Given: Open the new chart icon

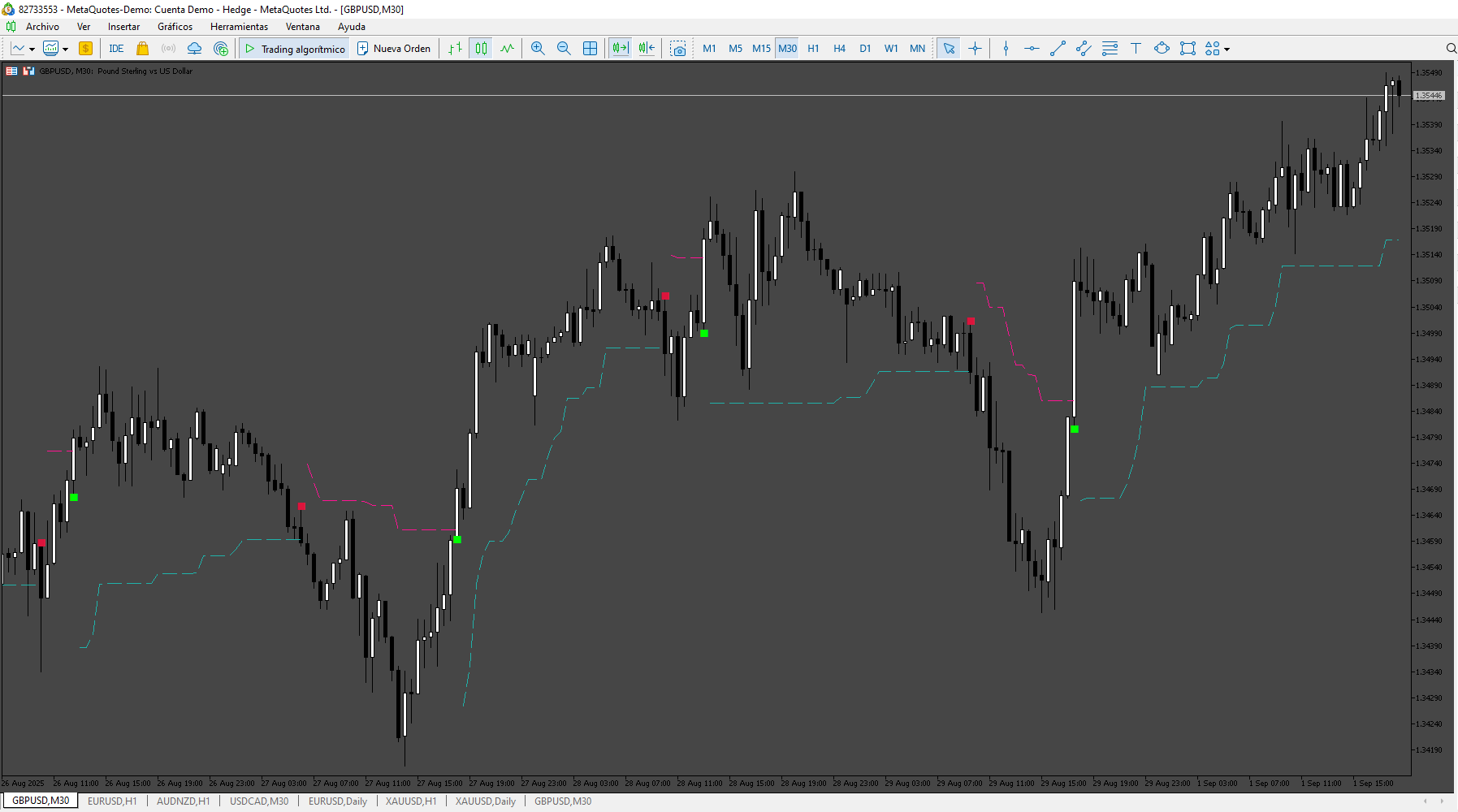Looking at the screenshot, I should pos(18,49).
